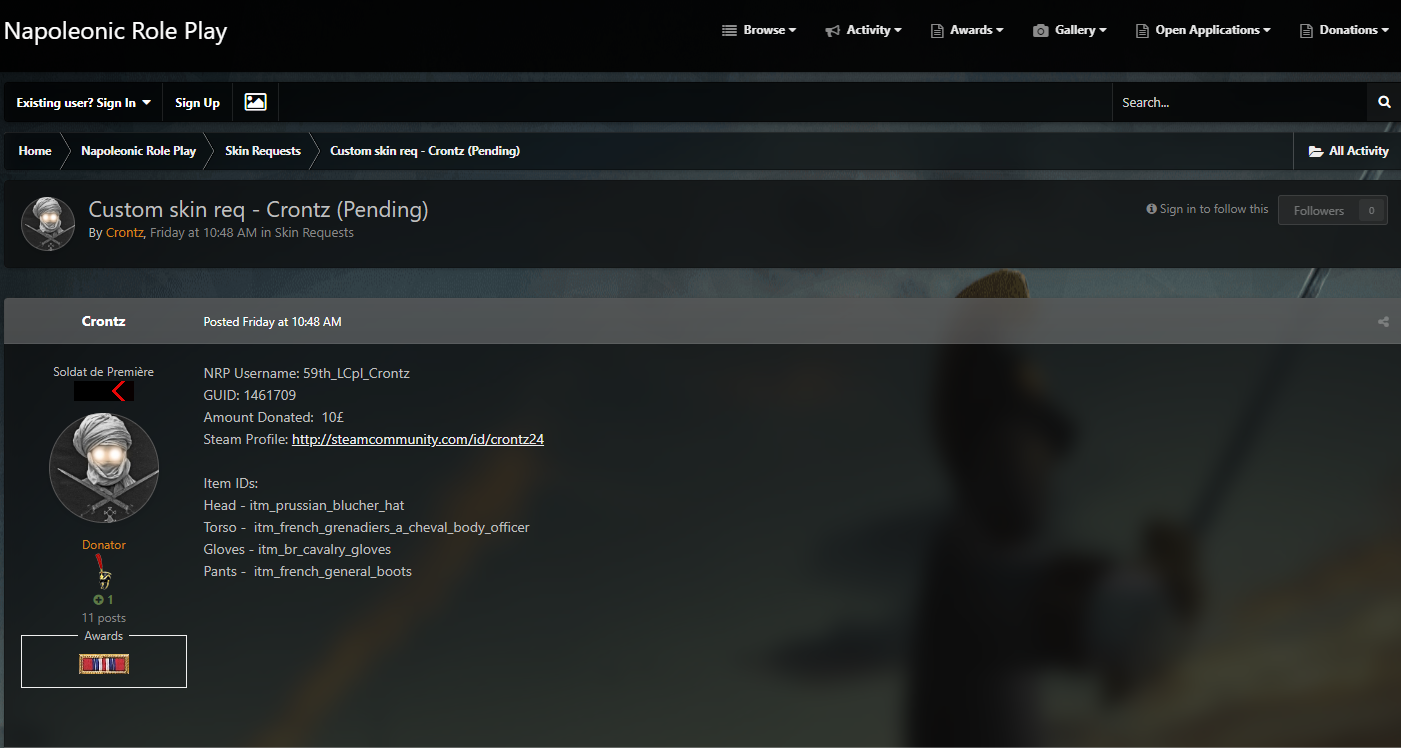
Task: Click the Donator helmet rank icon
Action: click(104, 573)
